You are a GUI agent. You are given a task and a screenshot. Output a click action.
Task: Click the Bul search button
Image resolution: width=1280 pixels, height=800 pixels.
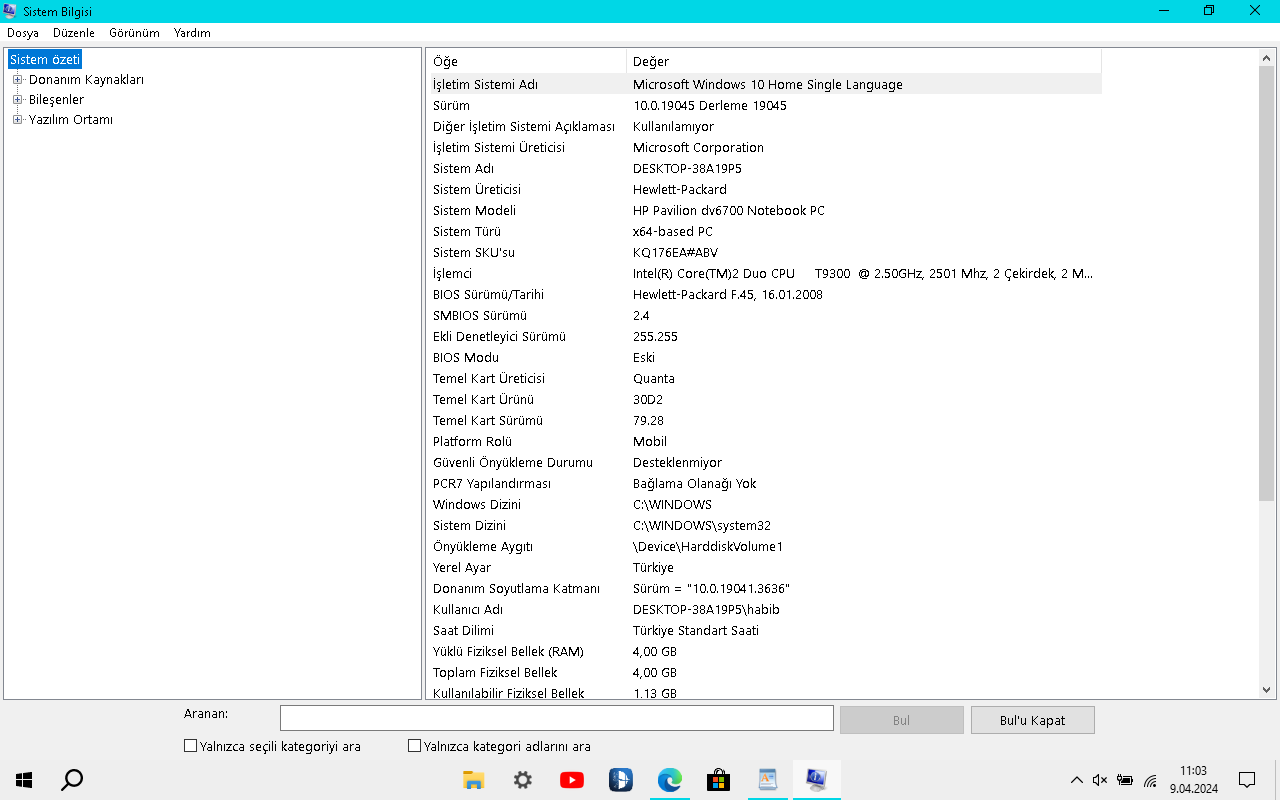pyautogui.click(x=901, y=720)
